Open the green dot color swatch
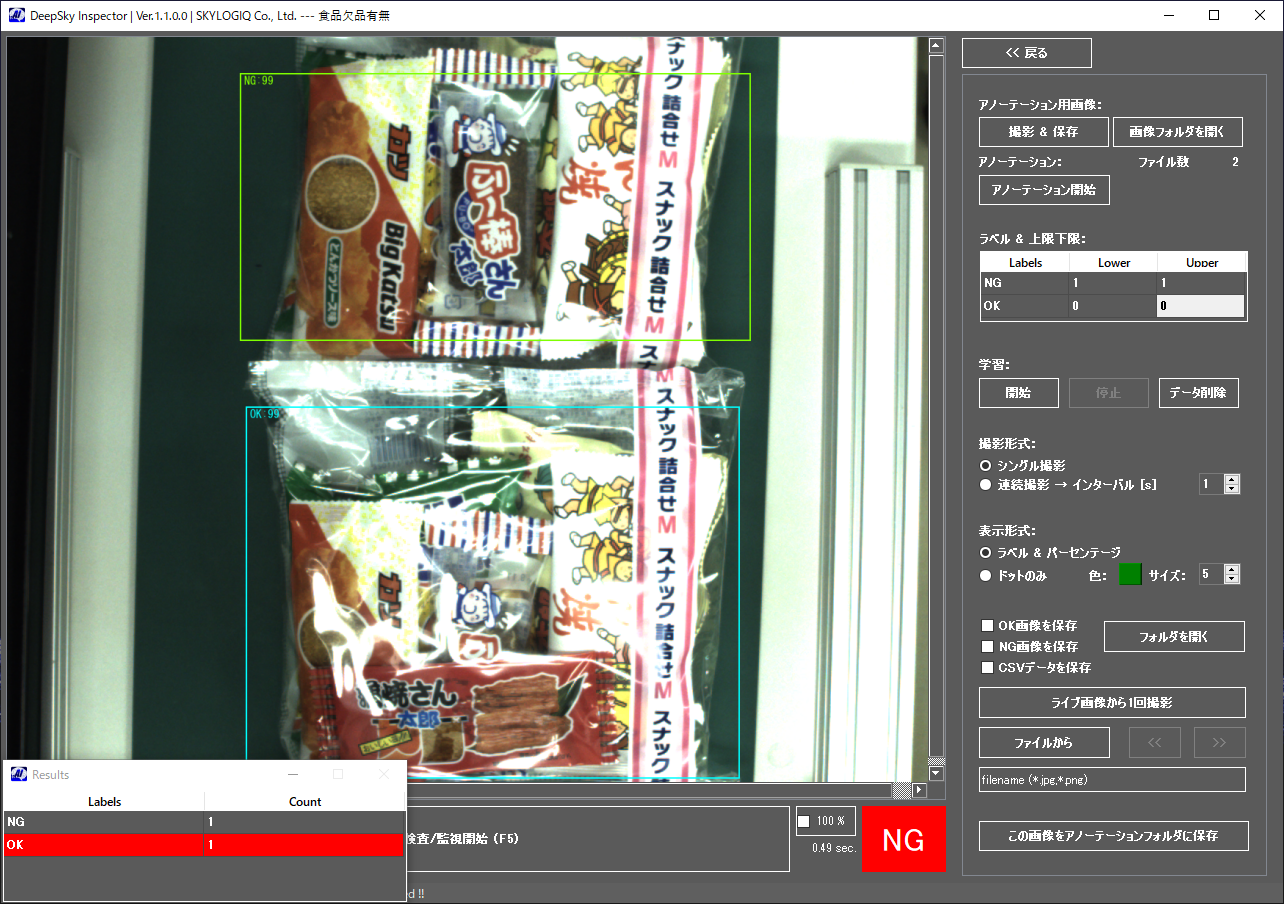1284x904 pixels. (x=1130, y=575)
